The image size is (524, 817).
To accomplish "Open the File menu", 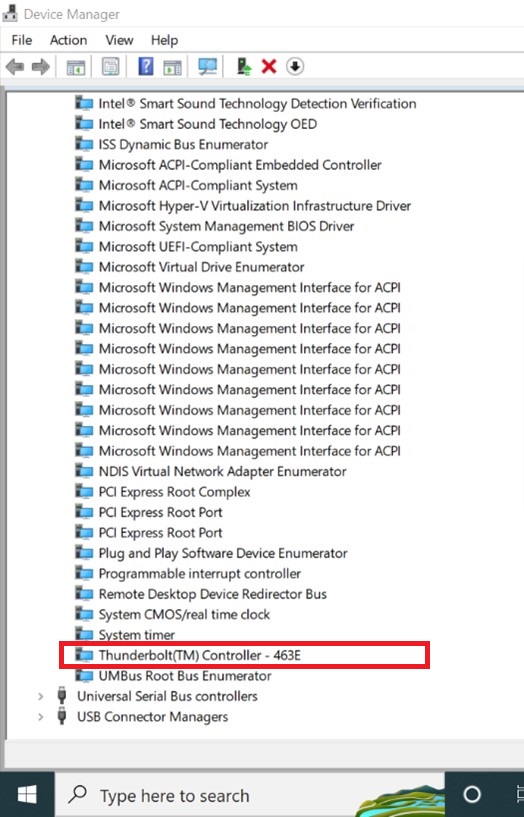I will [x=21, y=40].
